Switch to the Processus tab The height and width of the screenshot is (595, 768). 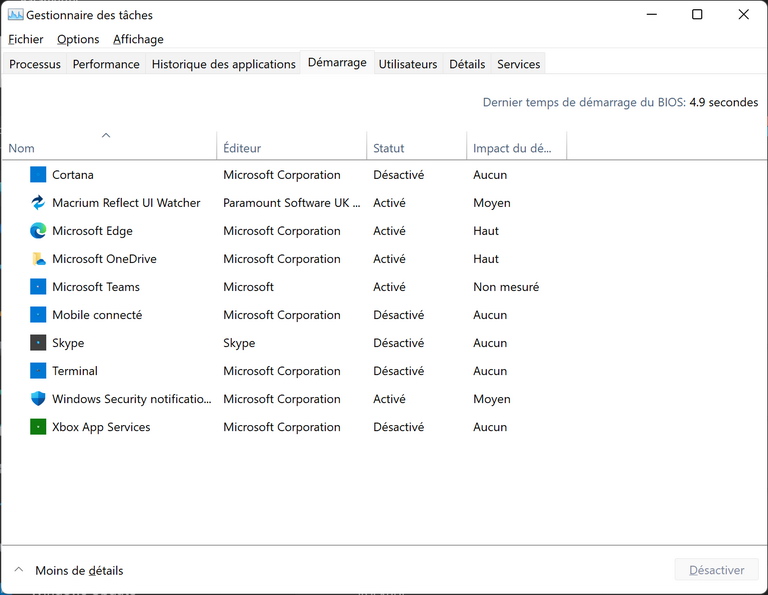pyautogui.click(x=35, y=64)
